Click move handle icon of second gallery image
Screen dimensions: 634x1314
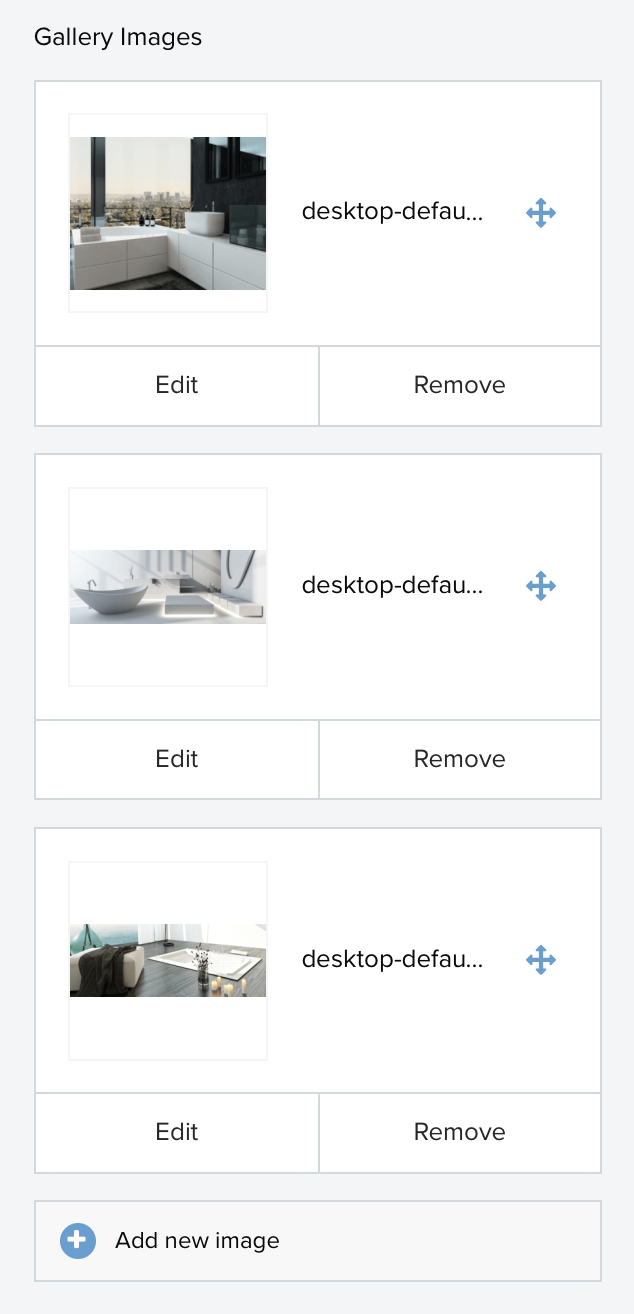click(x=541, y=586)
